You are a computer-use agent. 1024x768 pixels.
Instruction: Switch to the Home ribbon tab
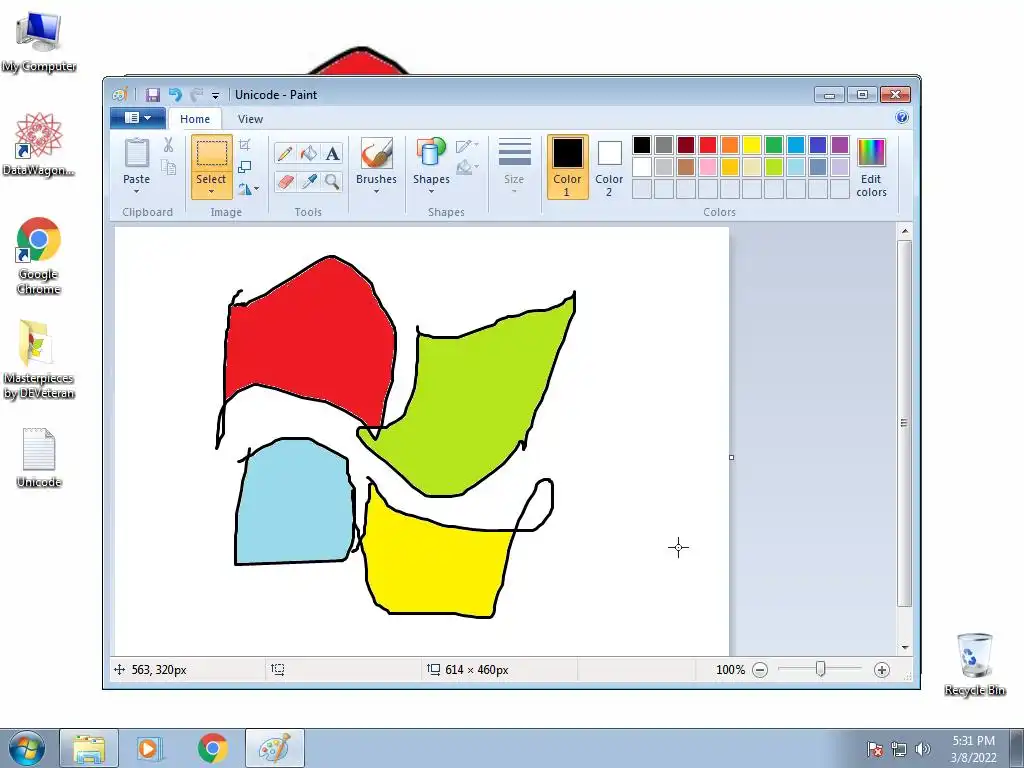click(x=195, y=119)
